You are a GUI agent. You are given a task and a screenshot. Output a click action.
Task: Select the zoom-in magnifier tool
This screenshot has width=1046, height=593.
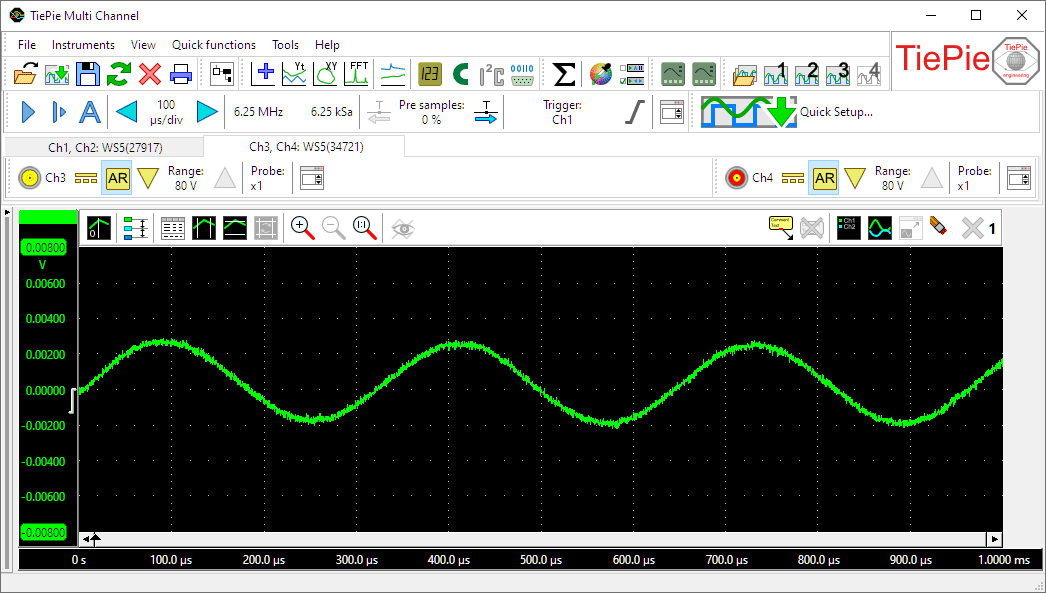tap(301, 227)
